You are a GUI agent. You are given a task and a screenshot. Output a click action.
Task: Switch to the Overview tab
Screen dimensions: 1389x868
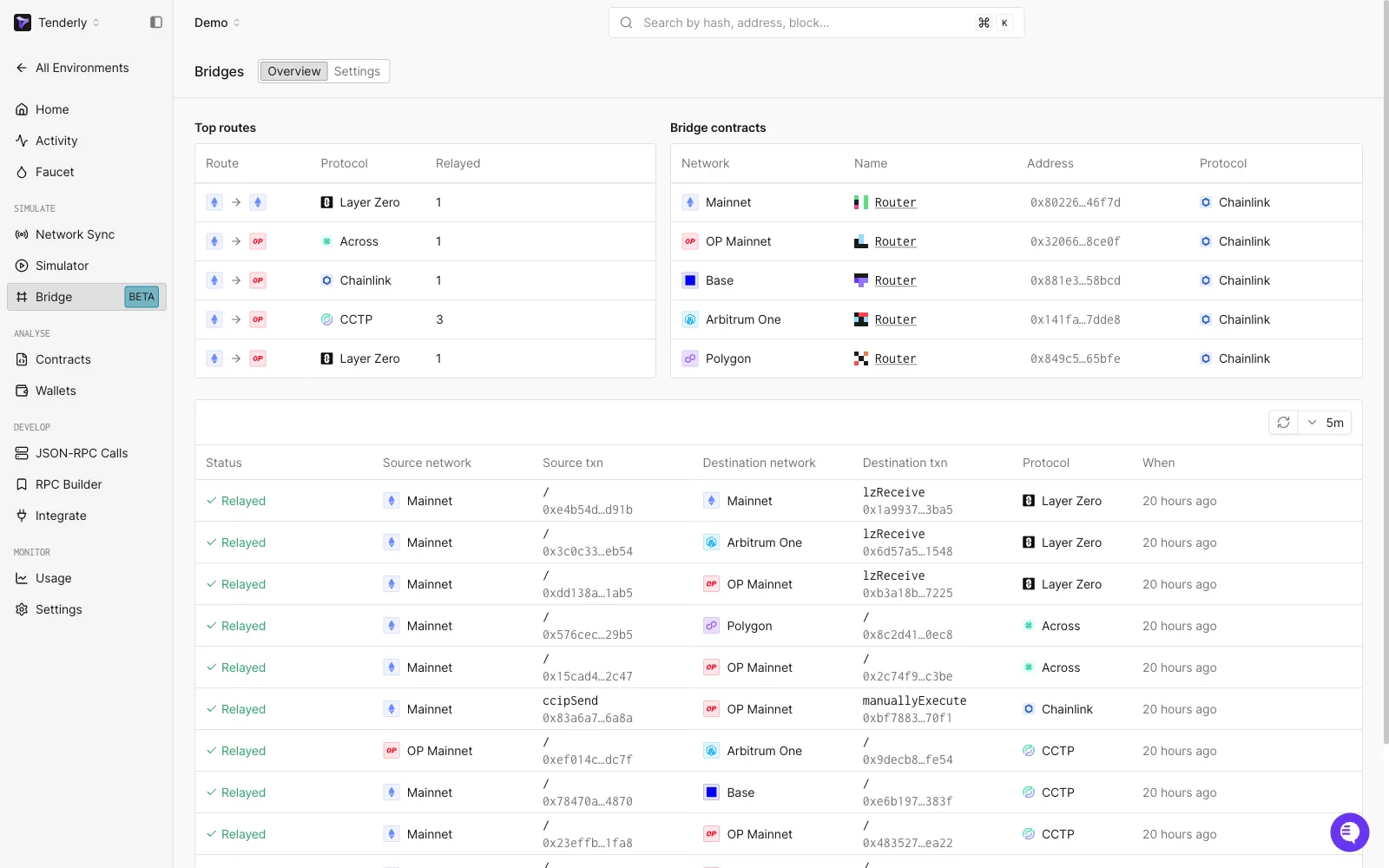pyautogui.click(x=293, y=71)
